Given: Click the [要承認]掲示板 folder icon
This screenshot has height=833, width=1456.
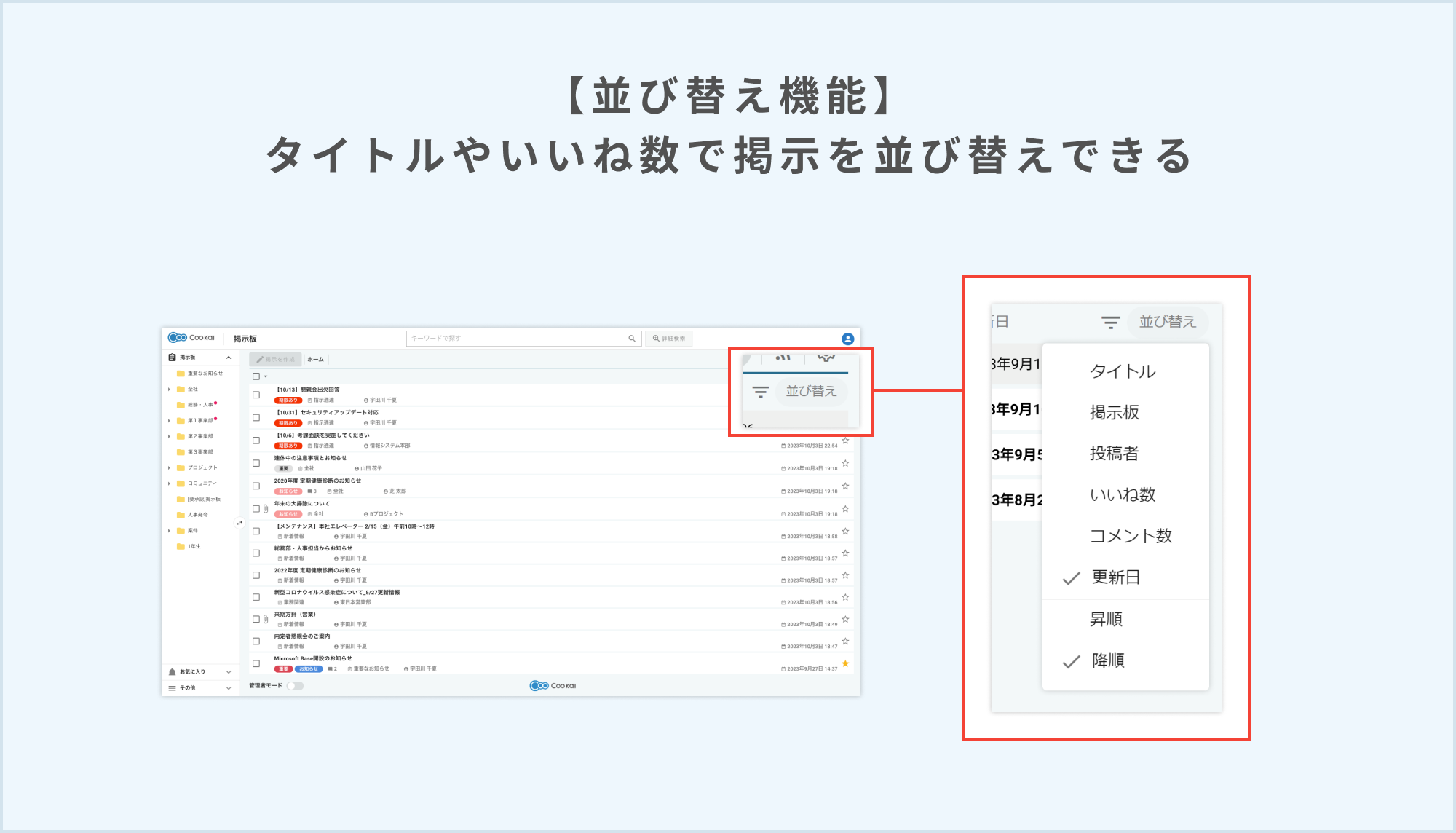Looking at the screenshot, I should [181, 500].
